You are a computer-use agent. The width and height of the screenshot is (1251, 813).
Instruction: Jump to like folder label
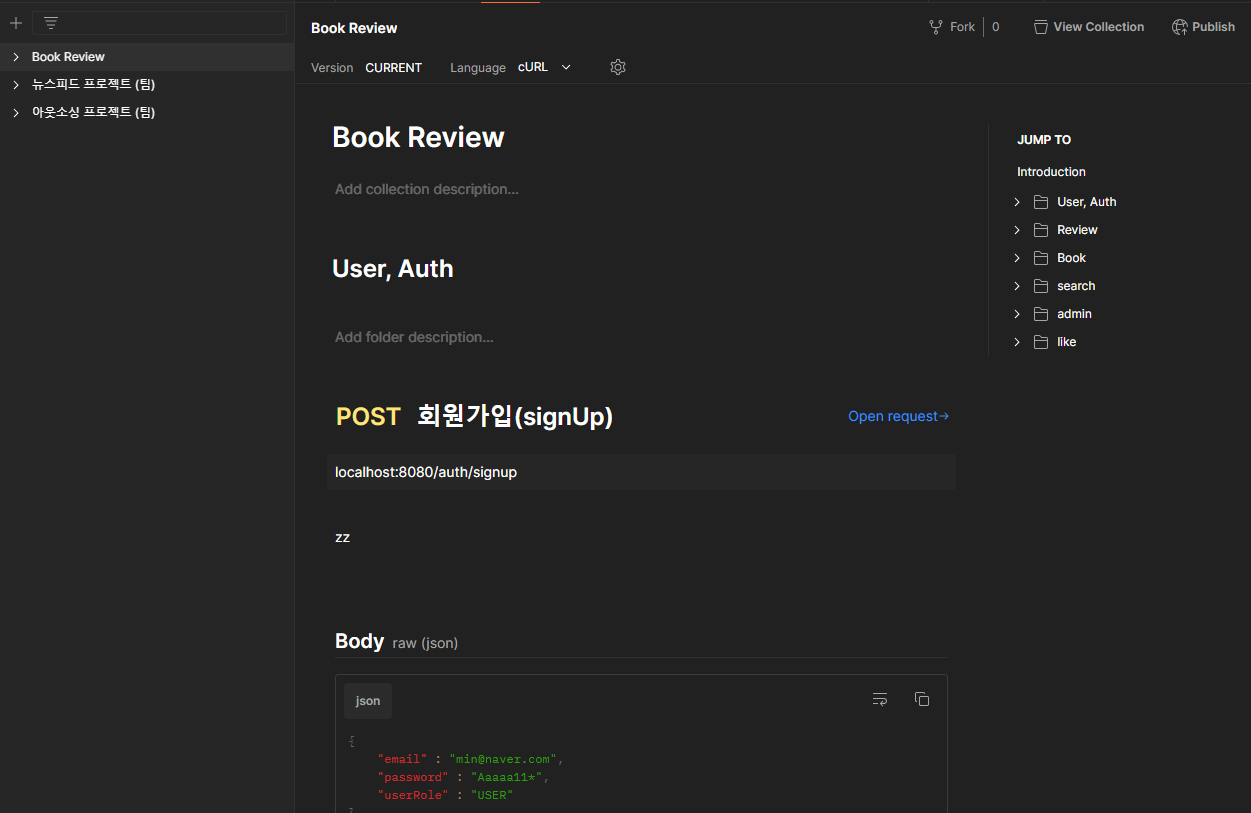point(1066,342)
